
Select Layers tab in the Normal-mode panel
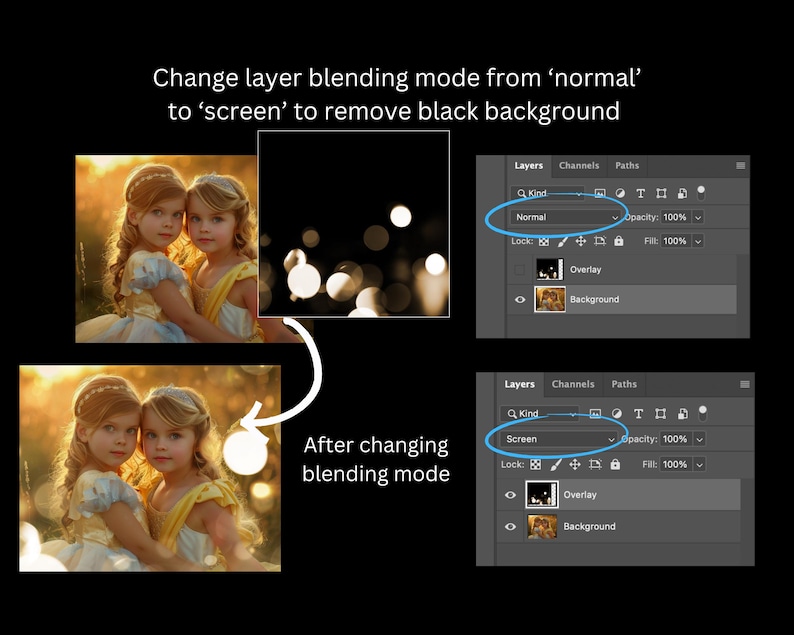529,166
